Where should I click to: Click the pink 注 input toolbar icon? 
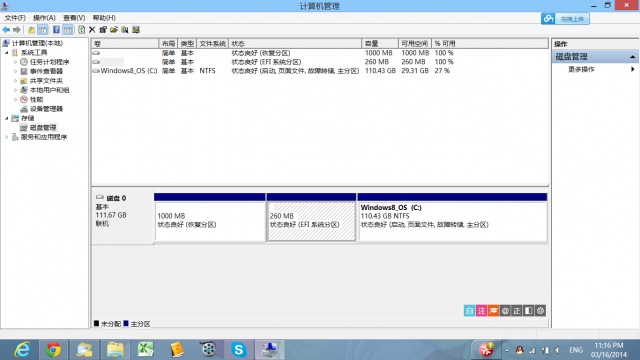click(481, 311)
